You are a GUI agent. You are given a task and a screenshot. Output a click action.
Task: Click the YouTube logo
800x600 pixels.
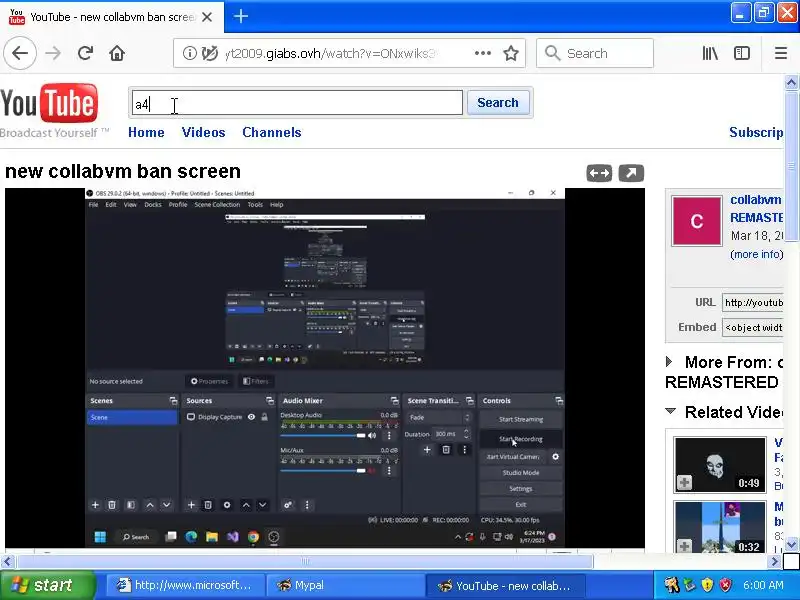(49, 103)
